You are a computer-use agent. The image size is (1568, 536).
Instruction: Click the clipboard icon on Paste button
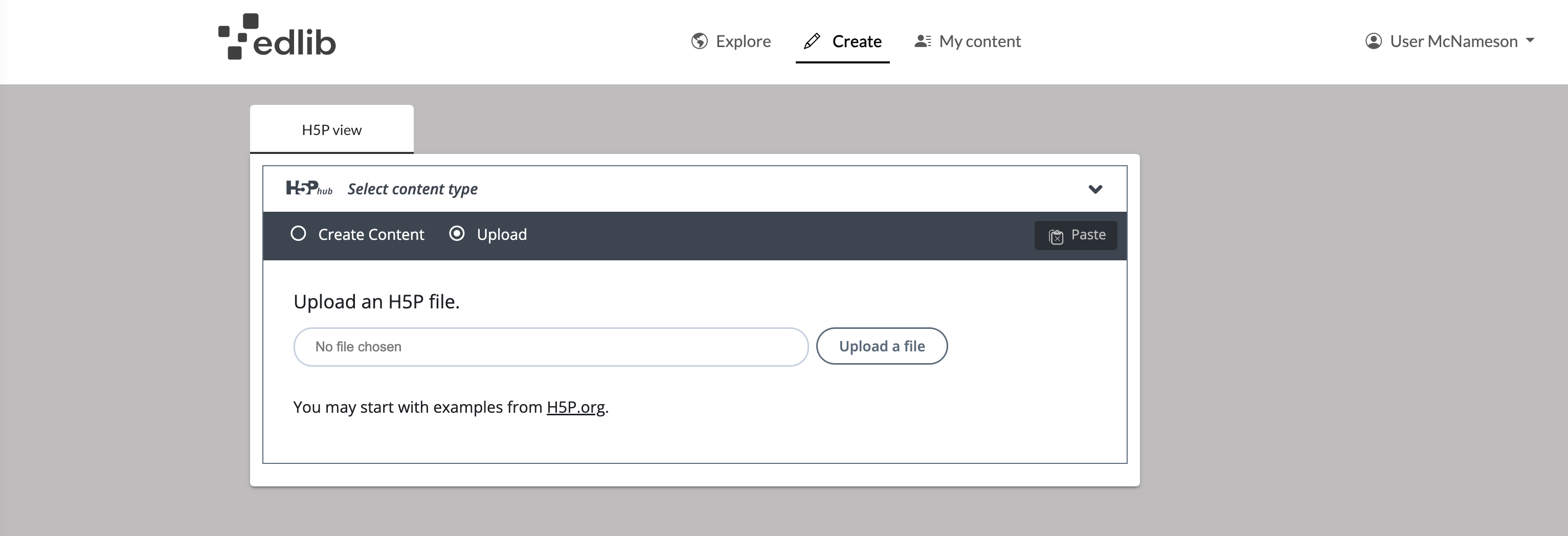[1056, 235]
